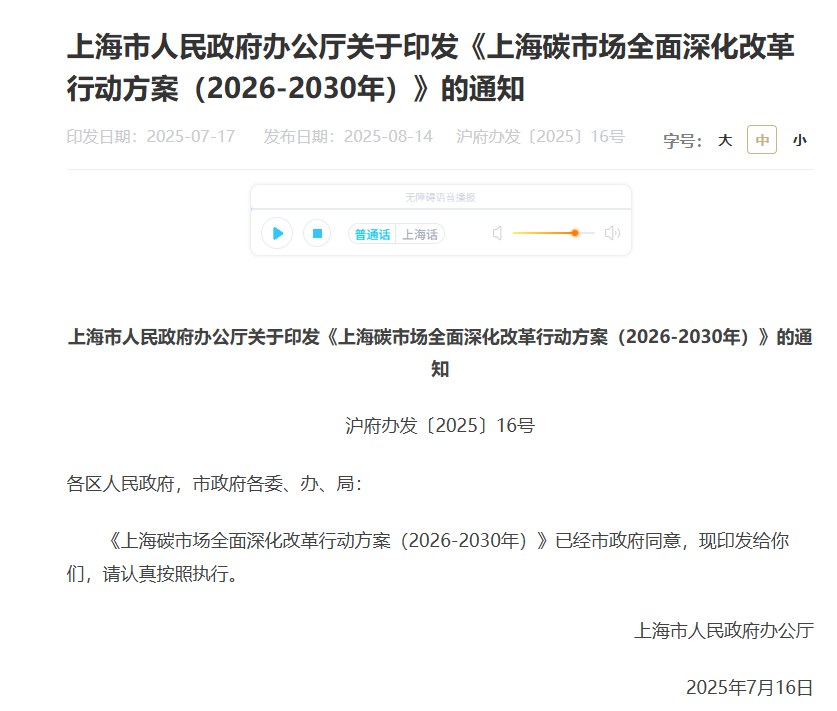Set font size to 中
Image resolution: width=837 pixels, height=711 pixels.
point(762,141)
